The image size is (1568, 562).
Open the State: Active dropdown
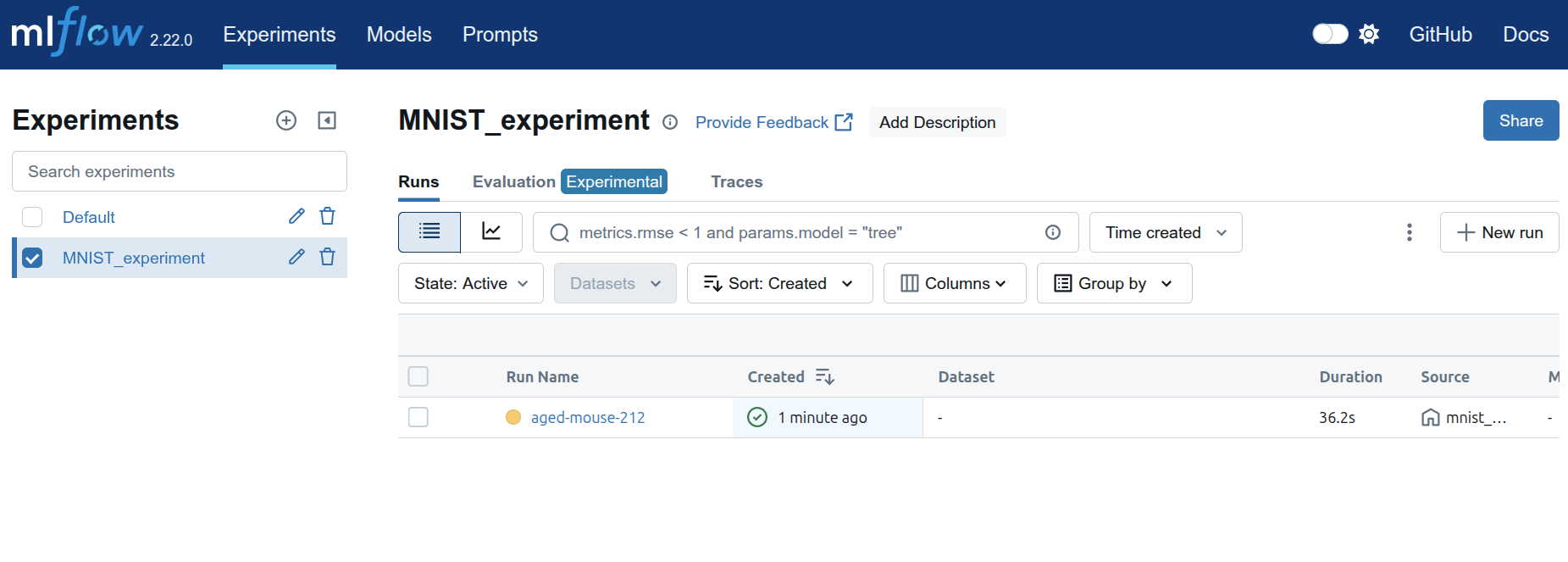coord(471,283)
